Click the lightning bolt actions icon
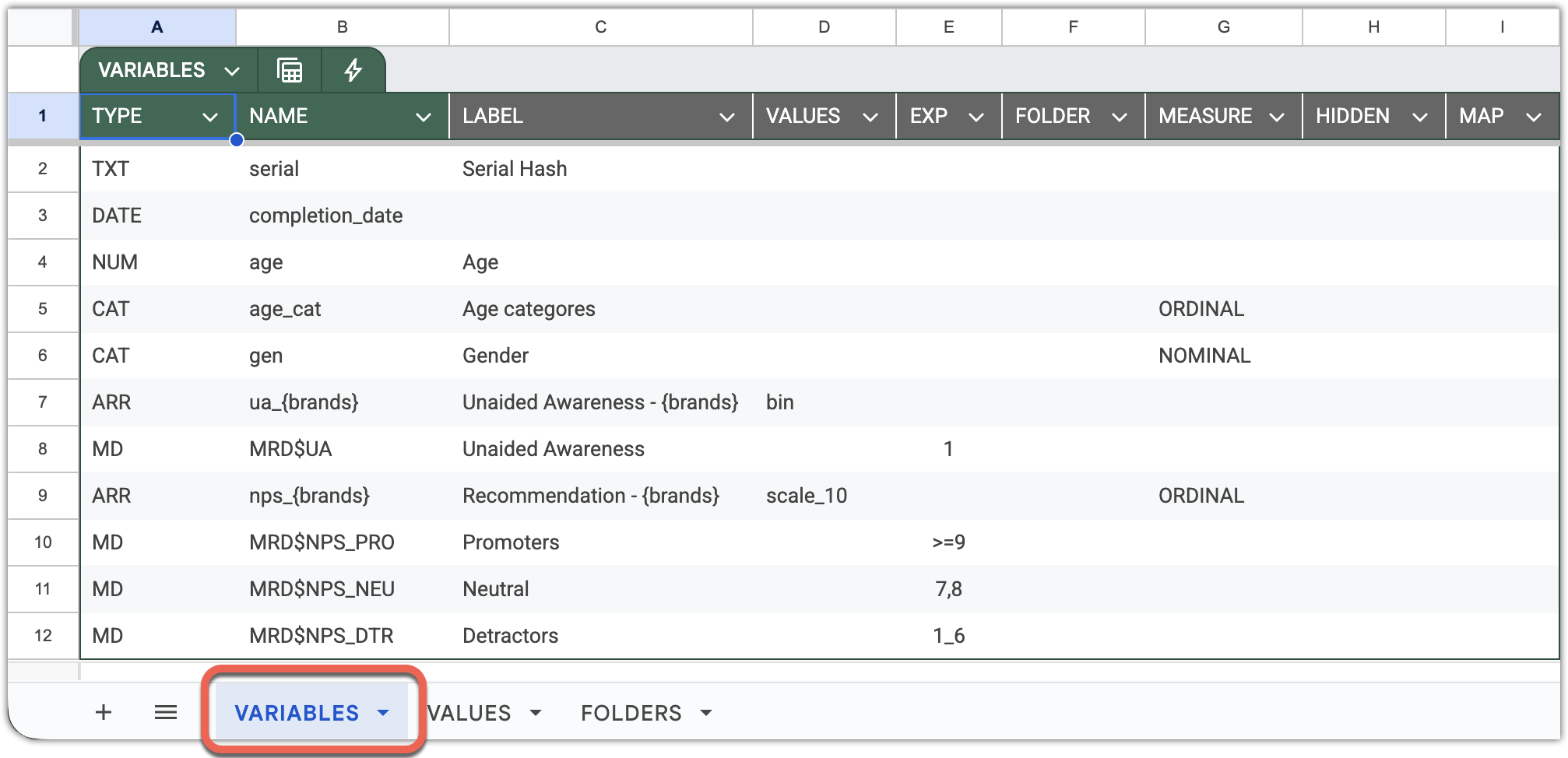The width and height of the screenshot is (1568, 758). tap(353, 71)
